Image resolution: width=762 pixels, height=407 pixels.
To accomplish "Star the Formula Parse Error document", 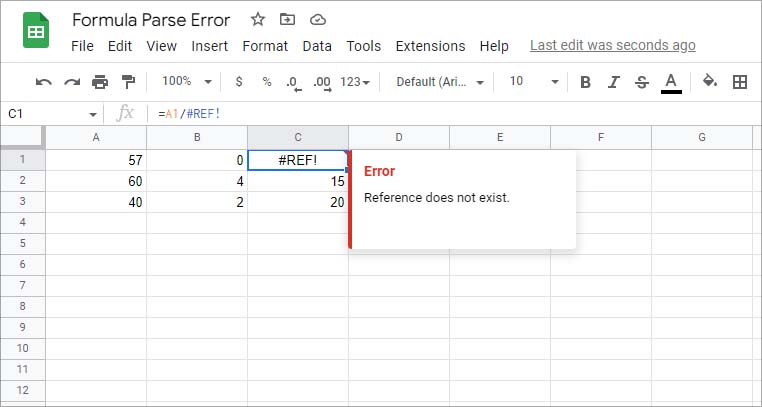I will tap(258, 19).
